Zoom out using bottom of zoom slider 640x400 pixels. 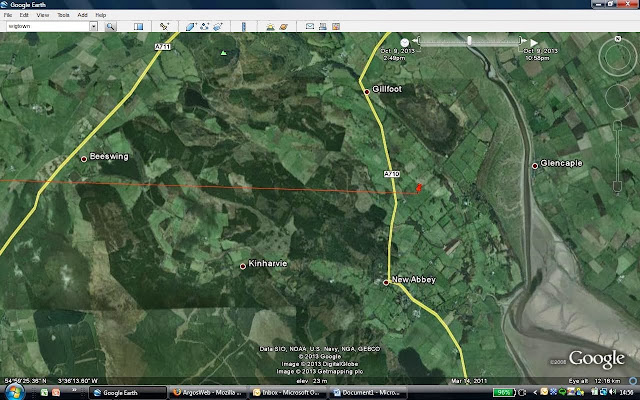(x=617, y=187)
